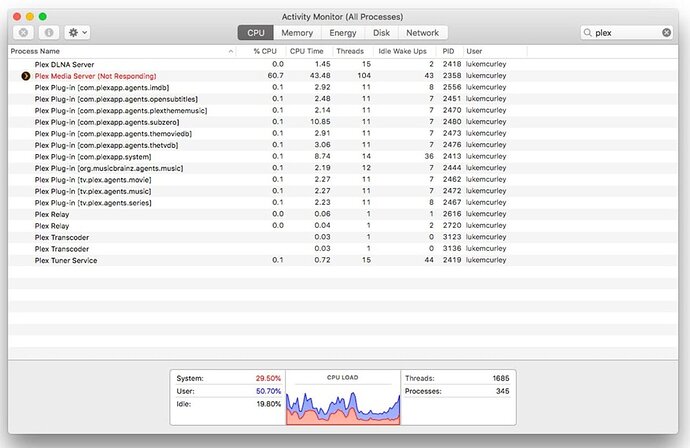Screen dimensions: 690x448
Task: Select the com.plexapp.agents.opensubtitles plug-in row
Action: click(x=342, y=99)
